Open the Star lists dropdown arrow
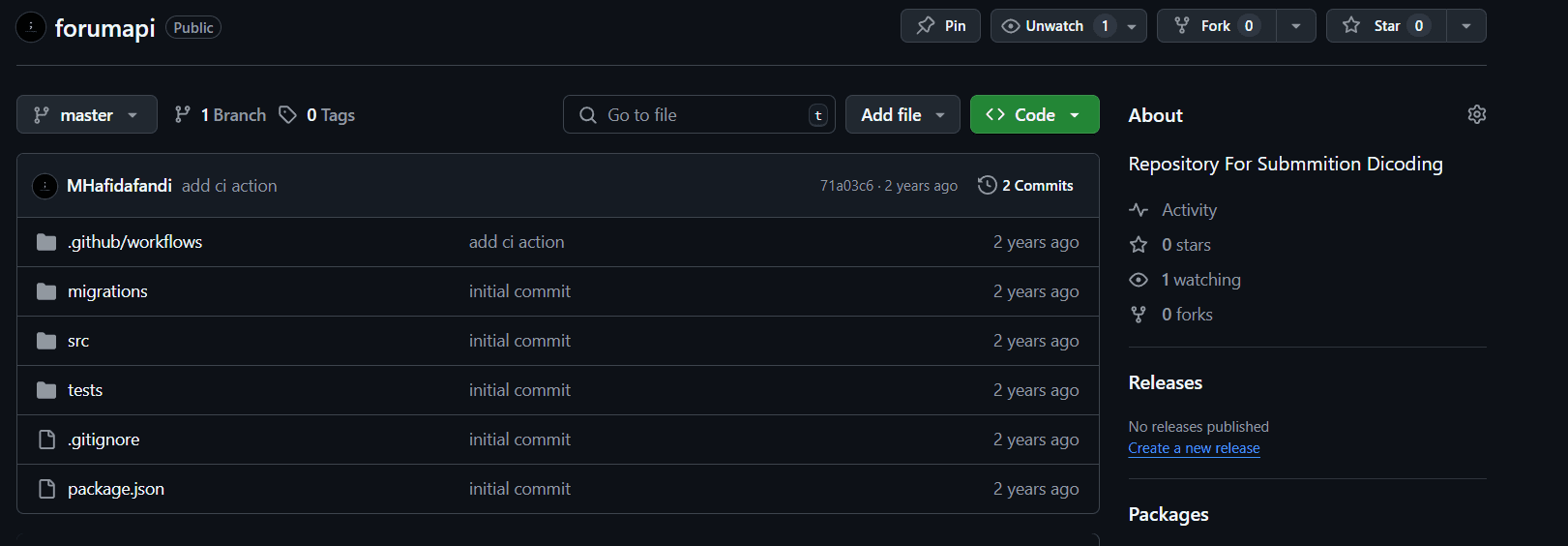This screenshot has height=546, width=1568. coord(1466,26)
